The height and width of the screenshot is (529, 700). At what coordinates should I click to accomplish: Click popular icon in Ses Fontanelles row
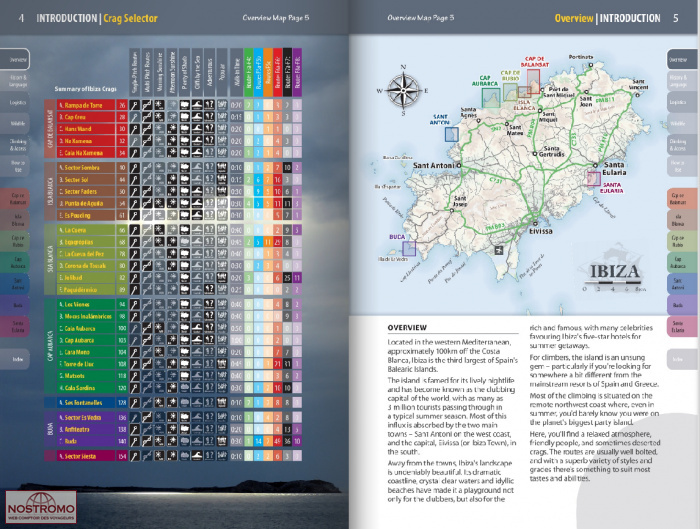coord(222,403)
